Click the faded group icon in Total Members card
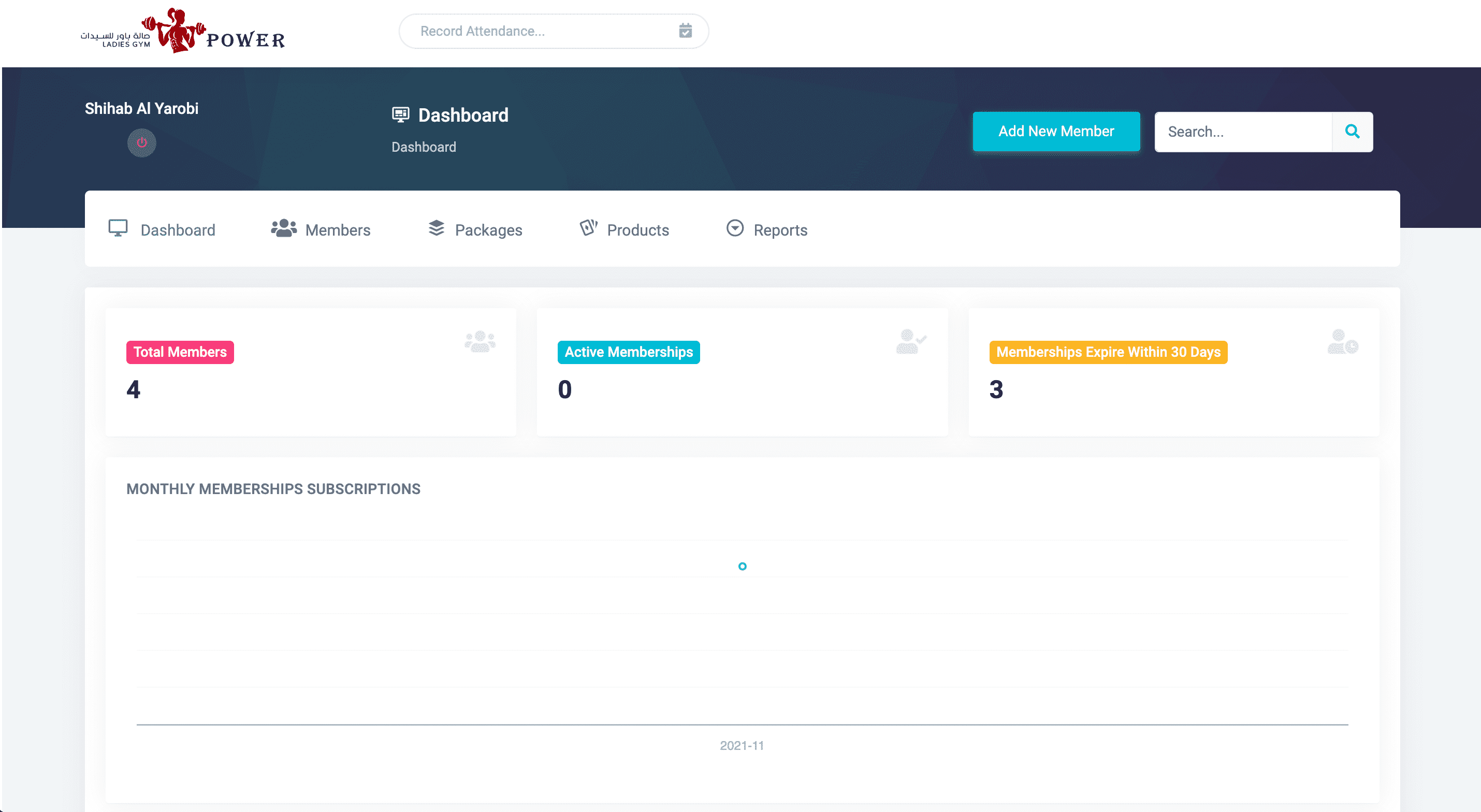 [480, 342]
